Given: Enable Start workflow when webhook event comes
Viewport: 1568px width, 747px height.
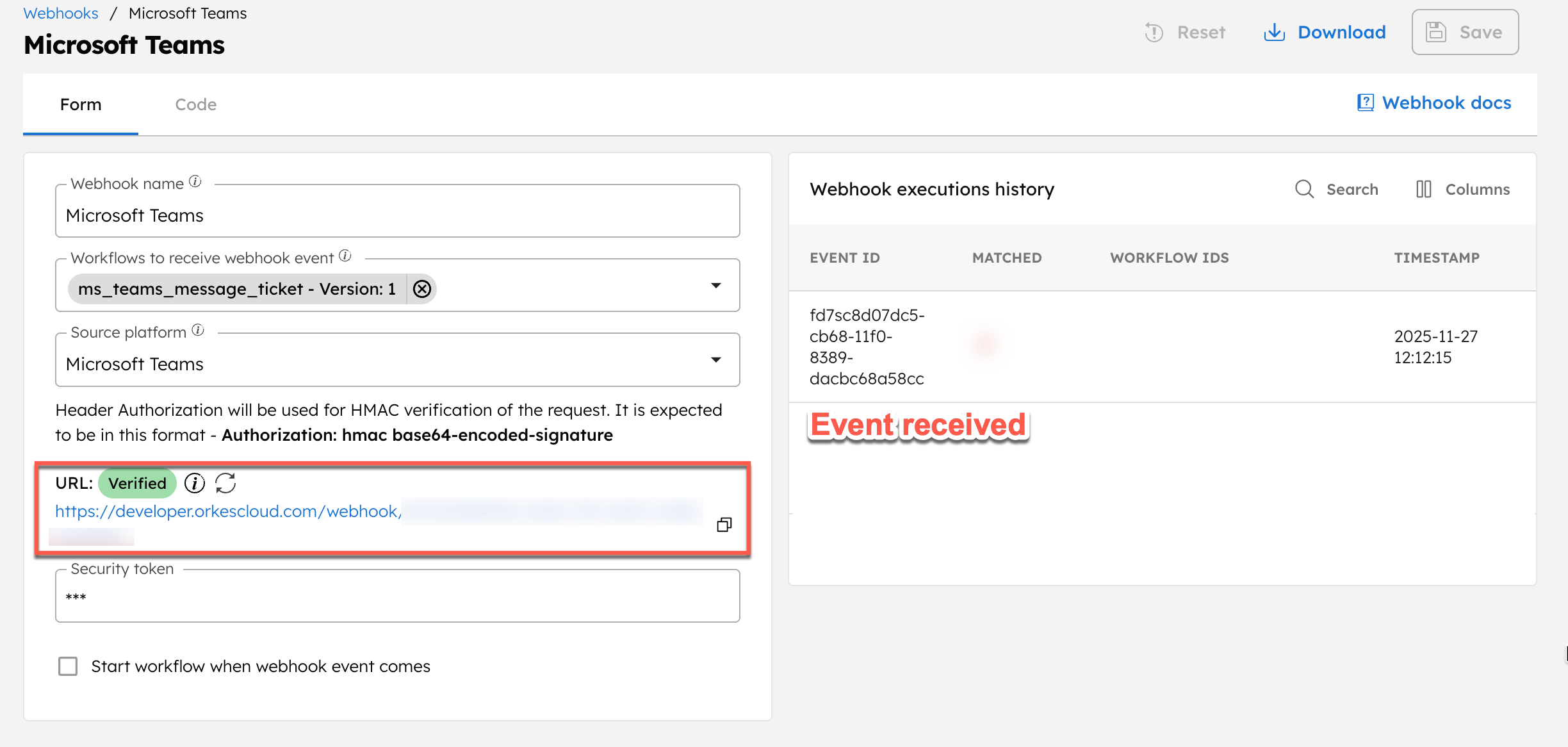Looking at the screenshot, I should pyautogui.click(x=67, y=666).
